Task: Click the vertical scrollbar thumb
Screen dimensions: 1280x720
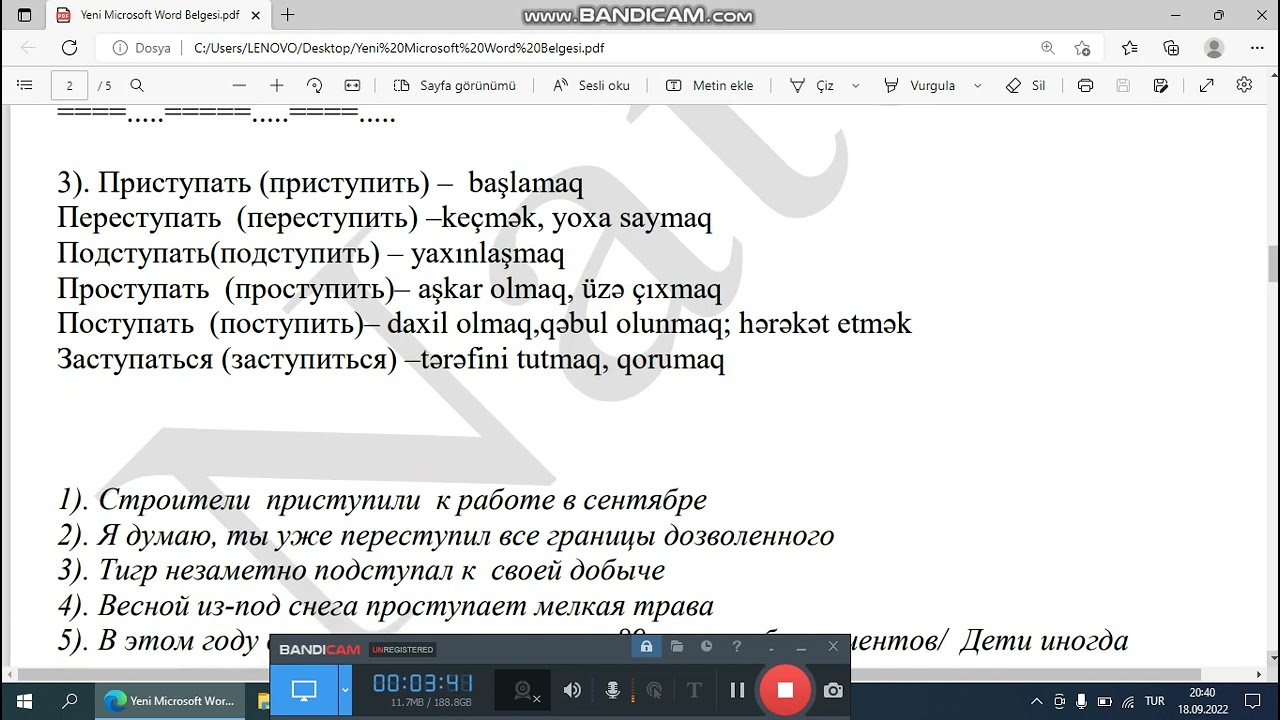Action: 1272,264
